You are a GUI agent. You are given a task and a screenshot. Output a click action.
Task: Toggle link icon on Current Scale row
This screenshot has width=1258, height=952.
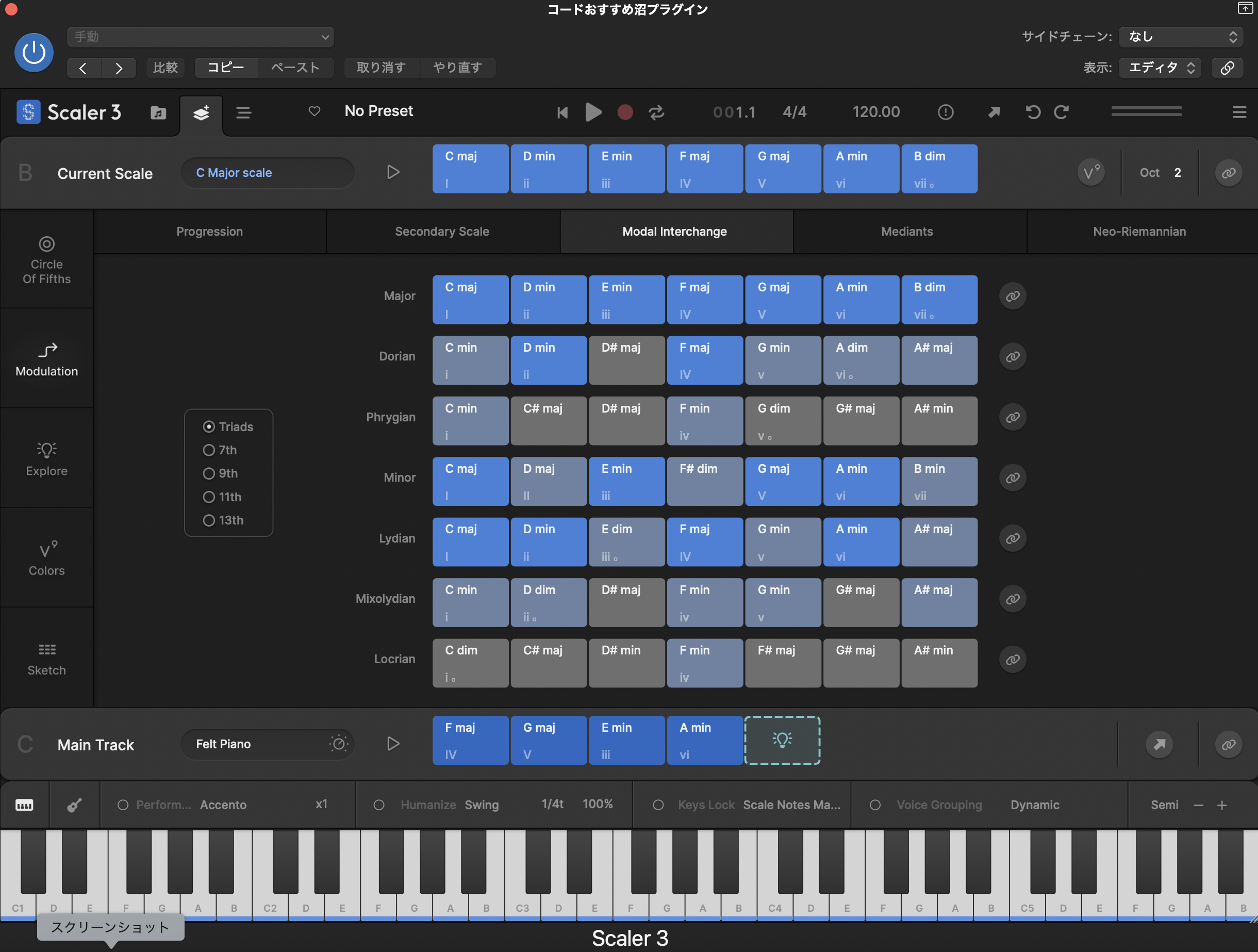tap(1229, 172)
